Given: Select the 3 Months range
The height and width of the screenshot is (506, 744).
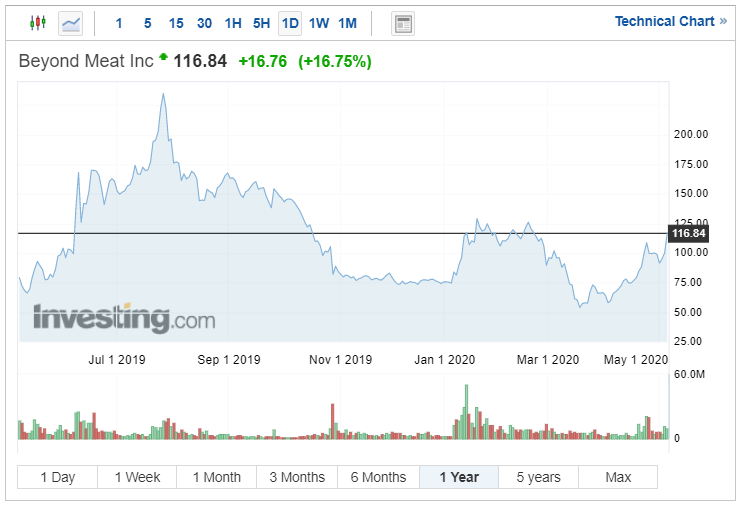Looking at the screenshot, I should pos(297,477).
